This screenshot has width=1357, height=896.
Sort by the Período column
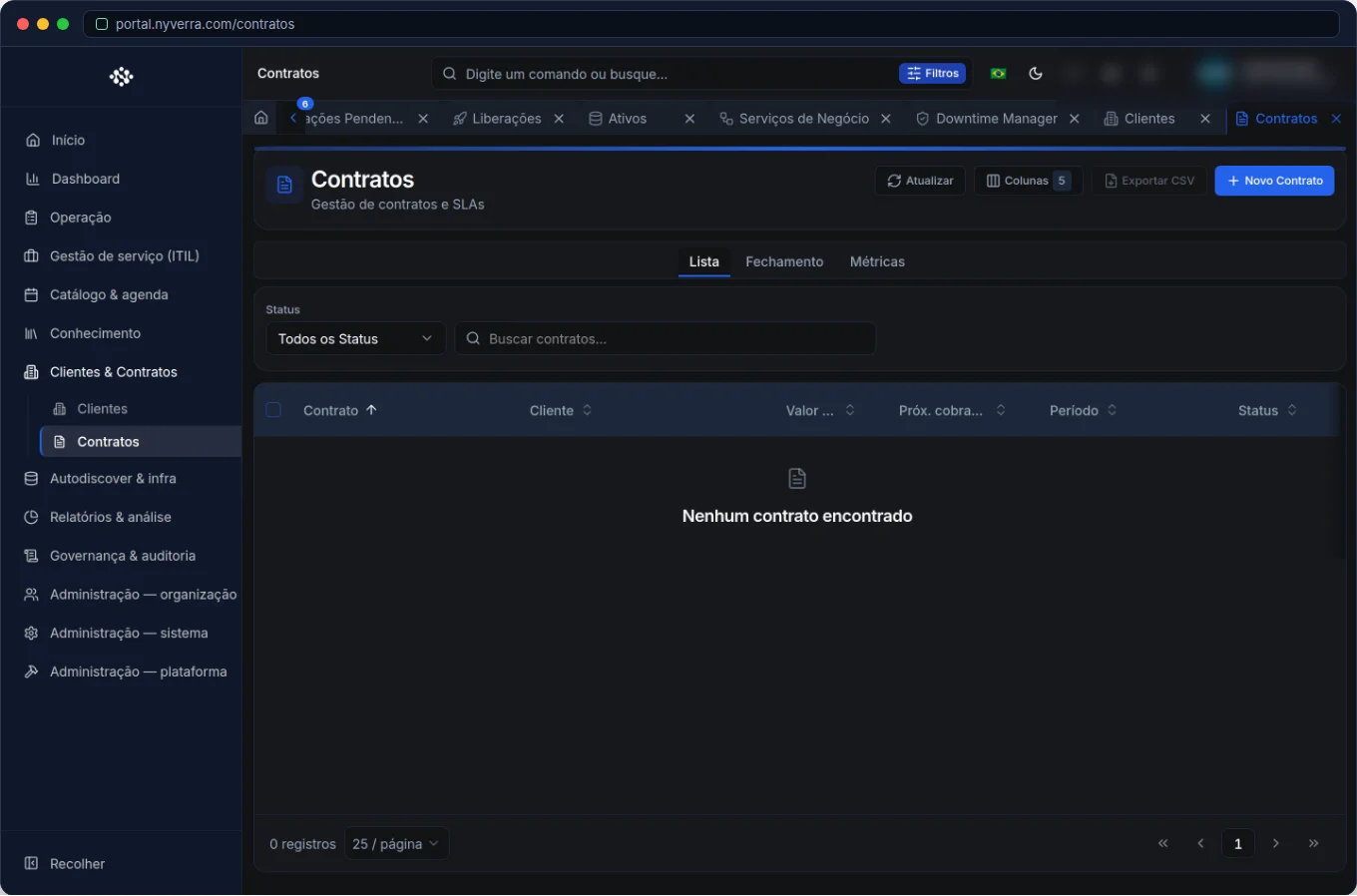[x=1084, y=410]
